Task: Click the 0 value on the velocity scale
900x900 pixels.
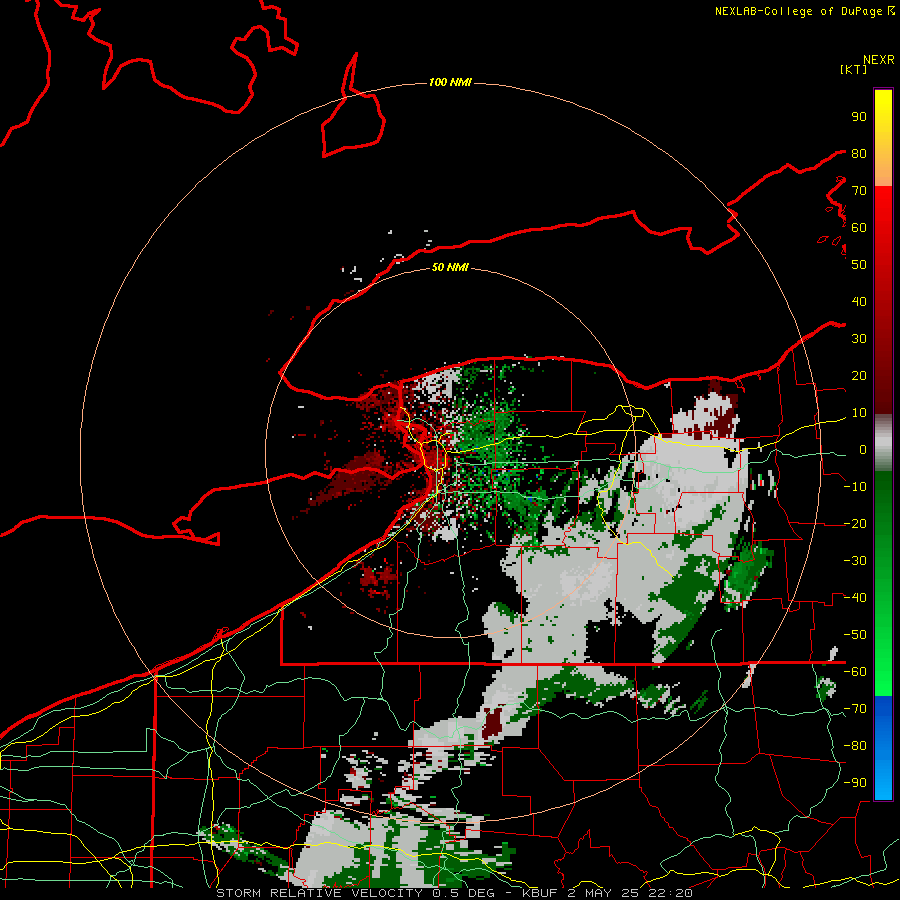Action: [x=863, y=449]
